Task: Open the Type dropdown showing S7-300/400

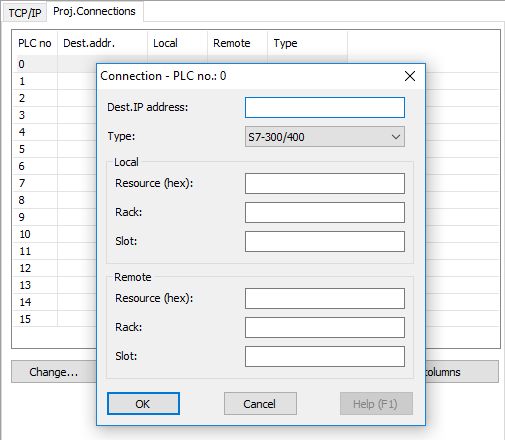Action: (325, 137)
